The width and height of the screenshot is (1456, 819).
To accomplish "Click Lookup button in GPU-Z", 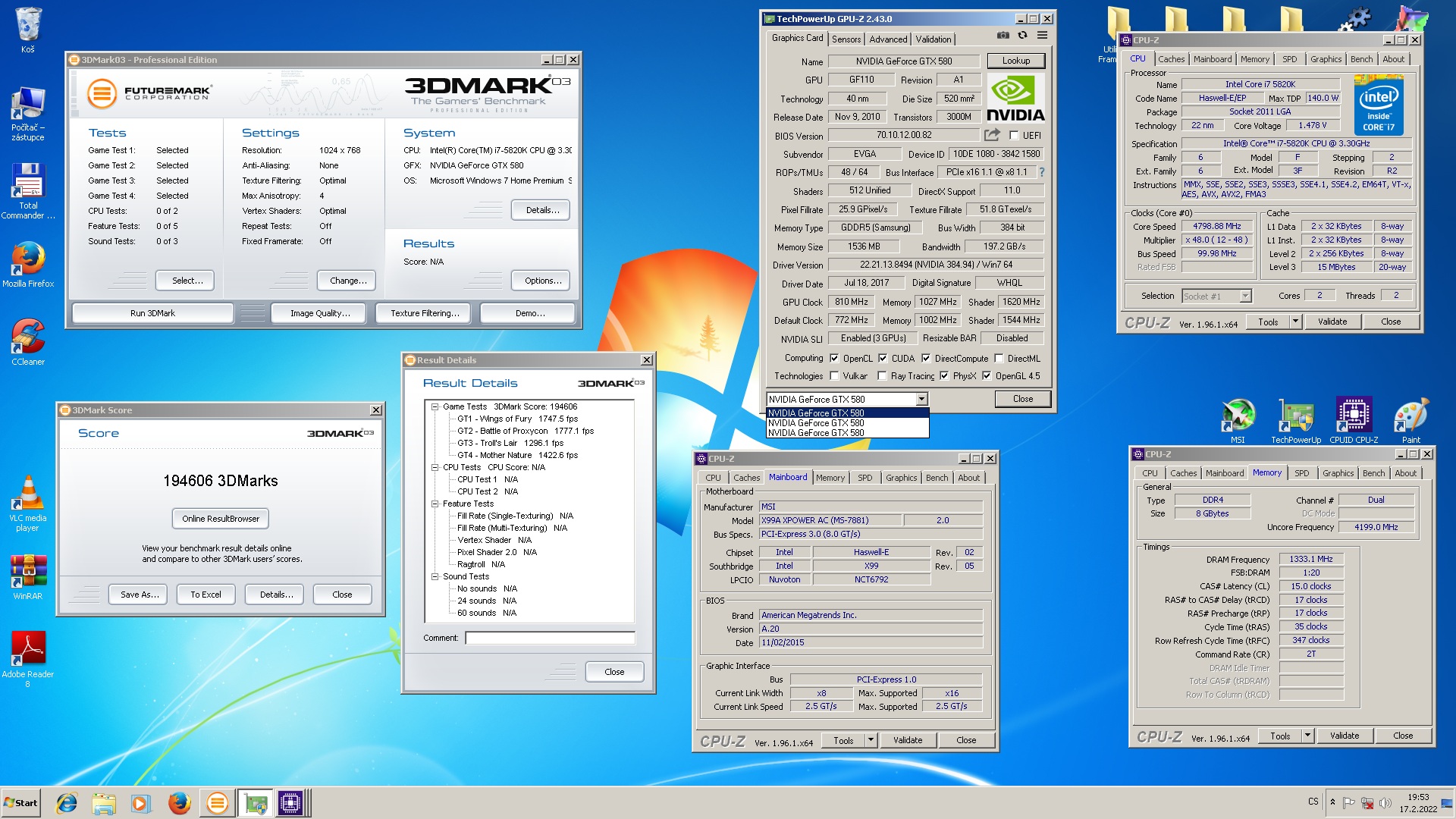I will tap(1016, 61).
